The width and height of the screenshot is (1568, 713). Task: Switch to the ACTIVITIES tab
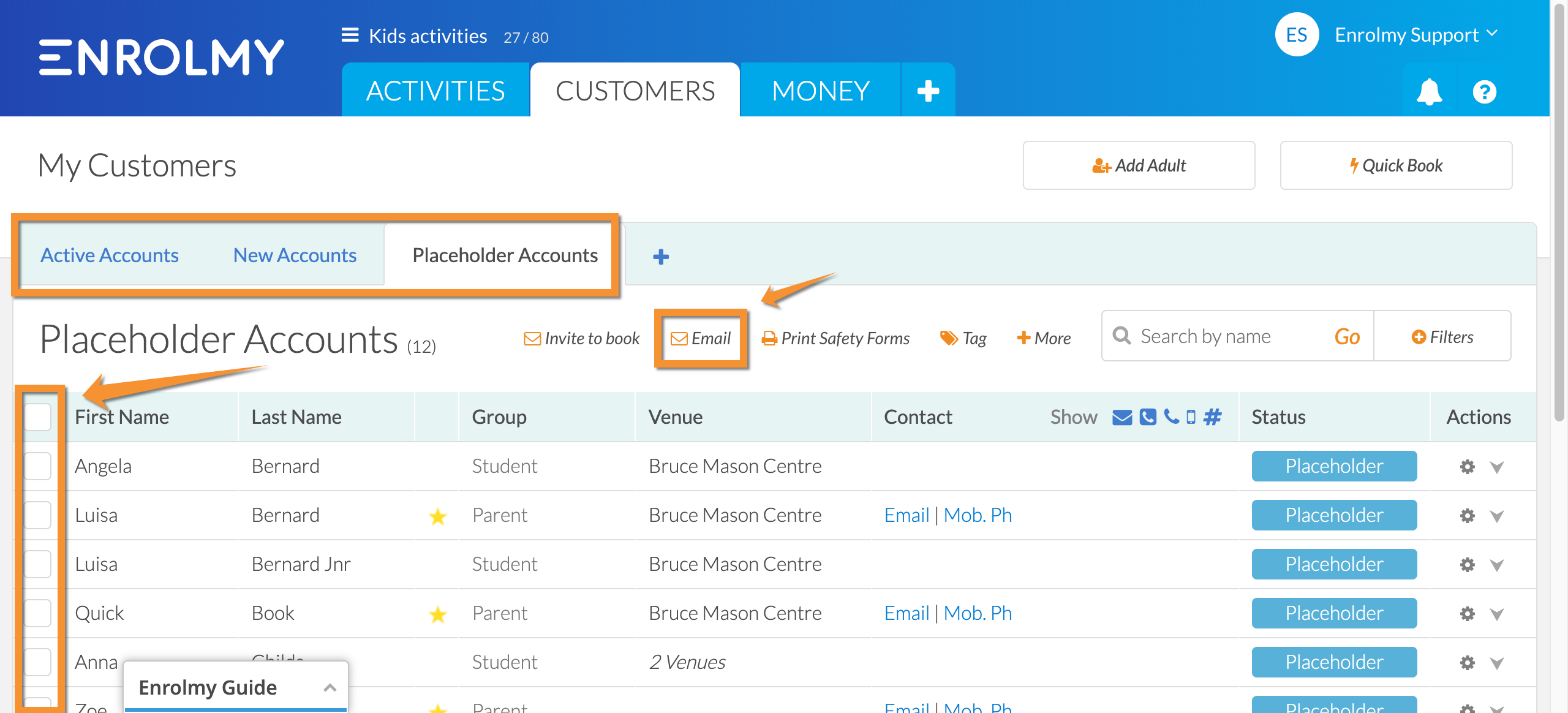point(435,91)
